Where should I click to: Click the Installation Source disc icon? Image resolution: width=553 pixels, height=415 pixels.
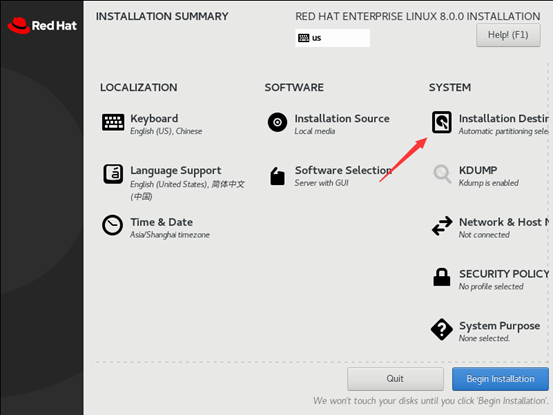[x=278, y=122]
